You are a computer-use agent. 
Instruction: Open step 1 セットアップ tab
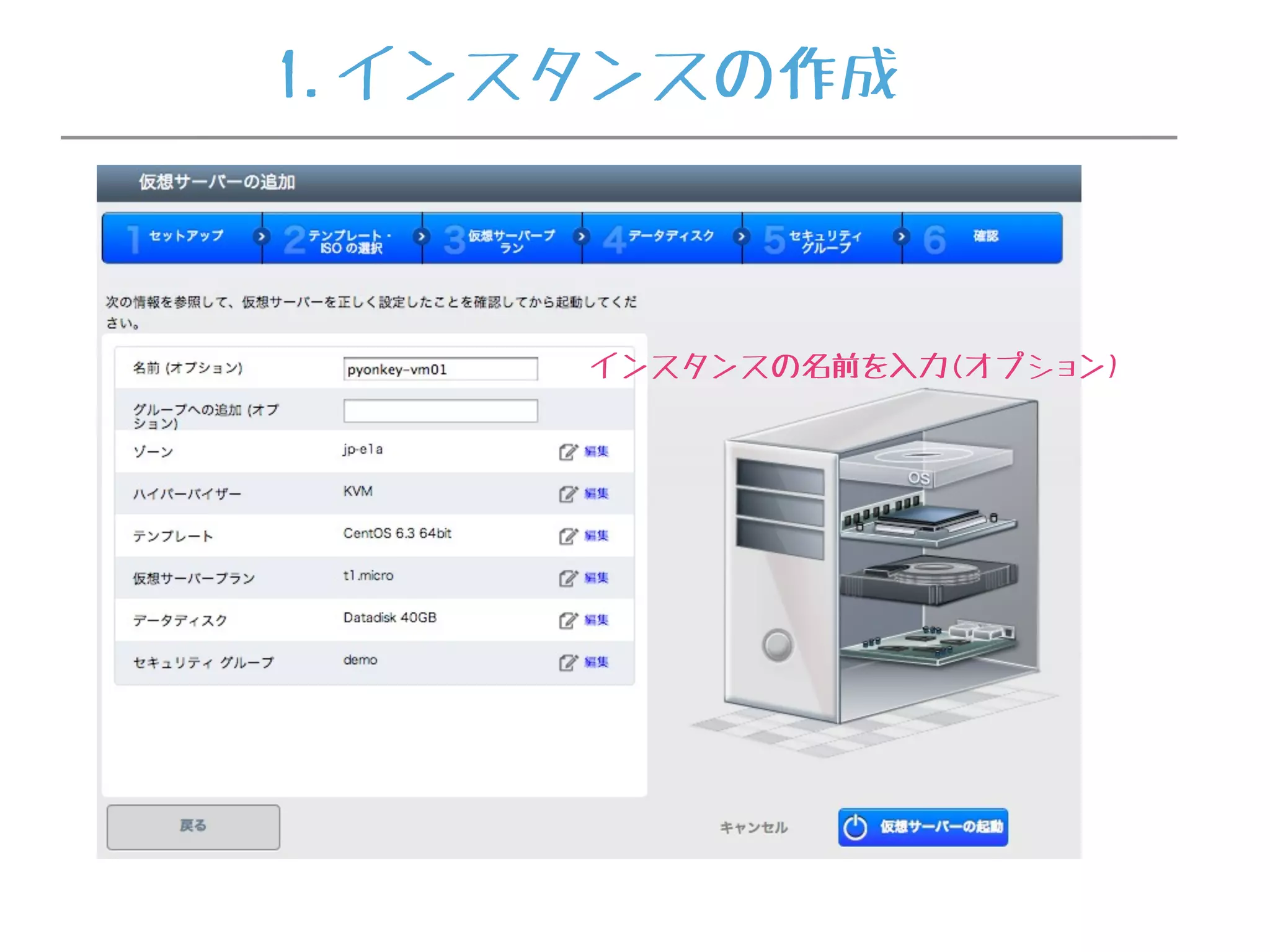coord(185,237)
